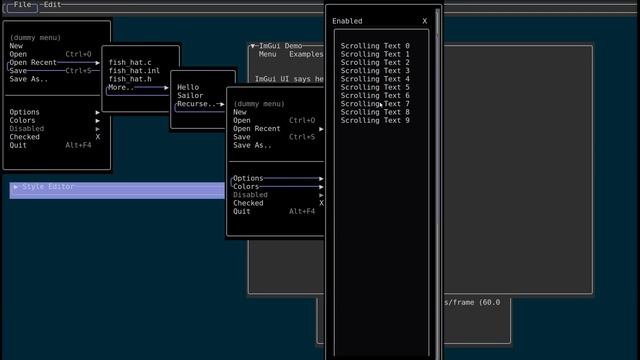
Task: Open Menu in ImGui Demo menubar
Action: (x=267, y=54)
